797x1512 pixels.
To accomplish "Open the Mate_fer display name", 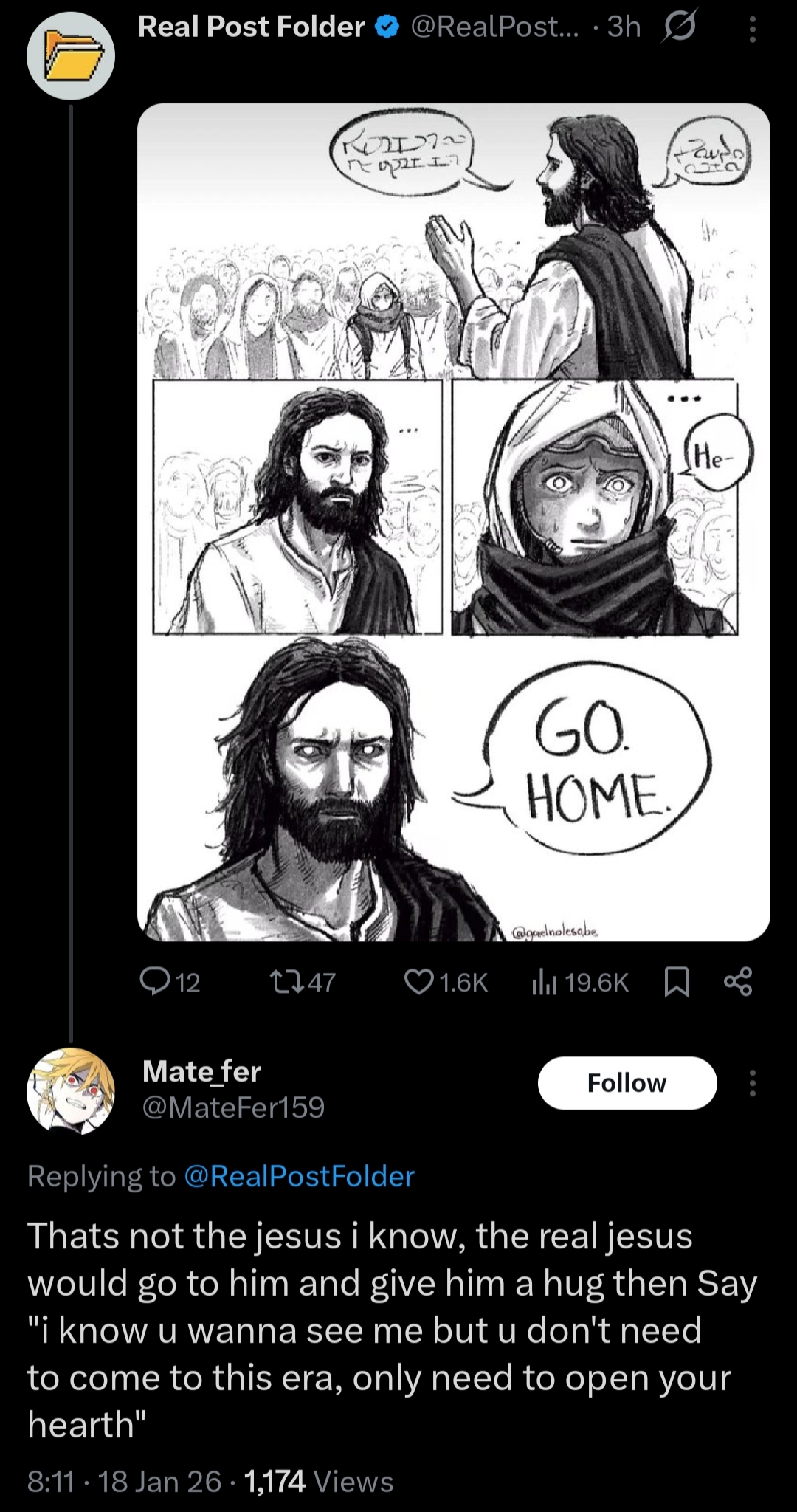I will [201, 1071].
